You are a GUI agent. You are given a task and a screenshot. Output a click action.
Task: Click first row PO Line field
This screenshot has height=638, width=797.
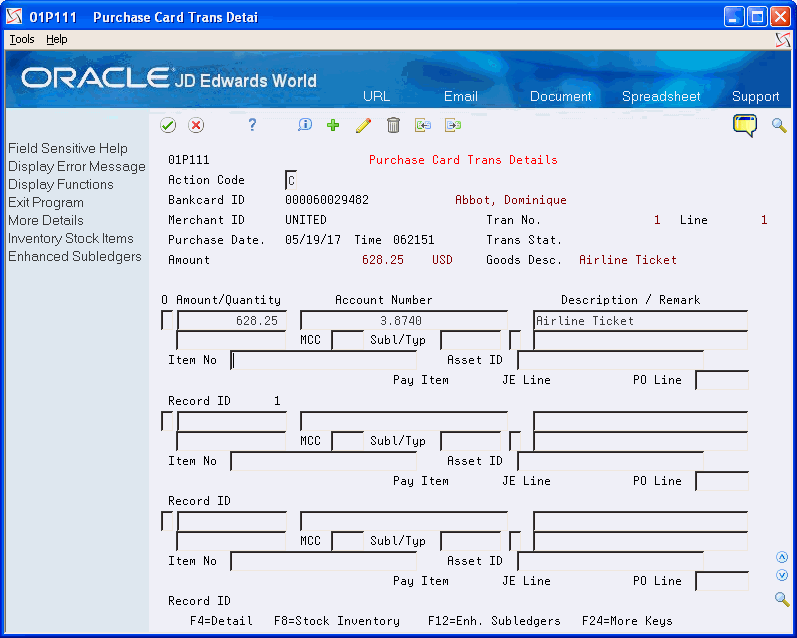pyautogui.click(x=722, y=380)
